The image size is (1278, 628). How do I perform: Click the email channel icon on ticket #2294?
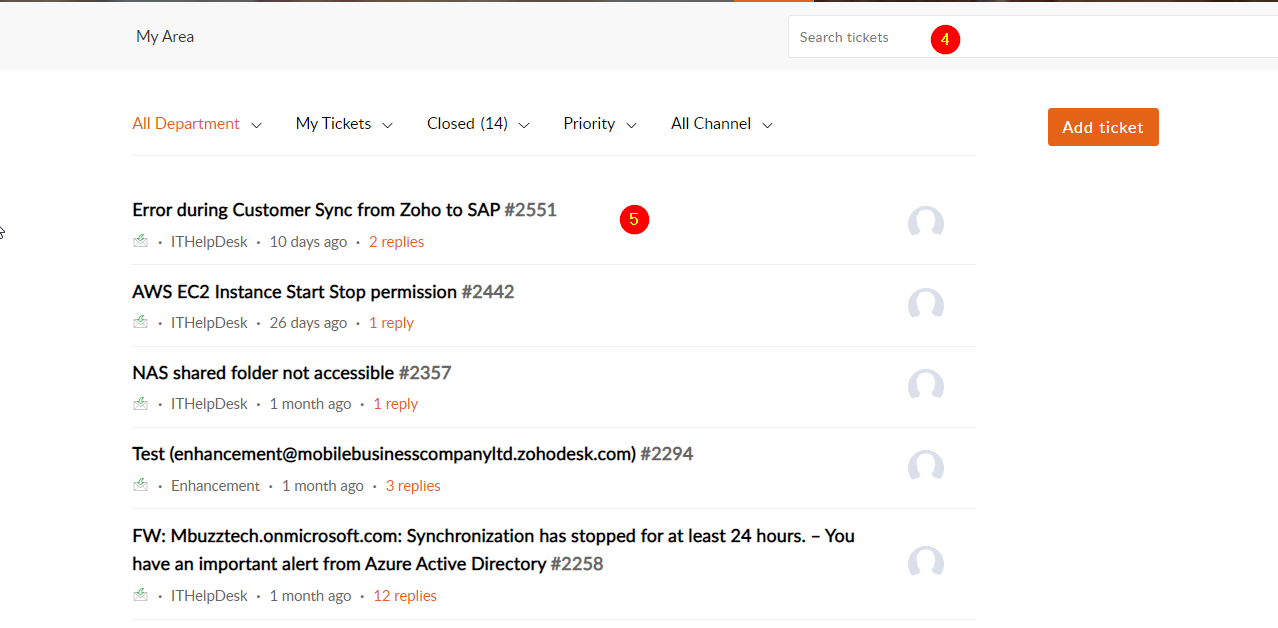tap(140, 485)
